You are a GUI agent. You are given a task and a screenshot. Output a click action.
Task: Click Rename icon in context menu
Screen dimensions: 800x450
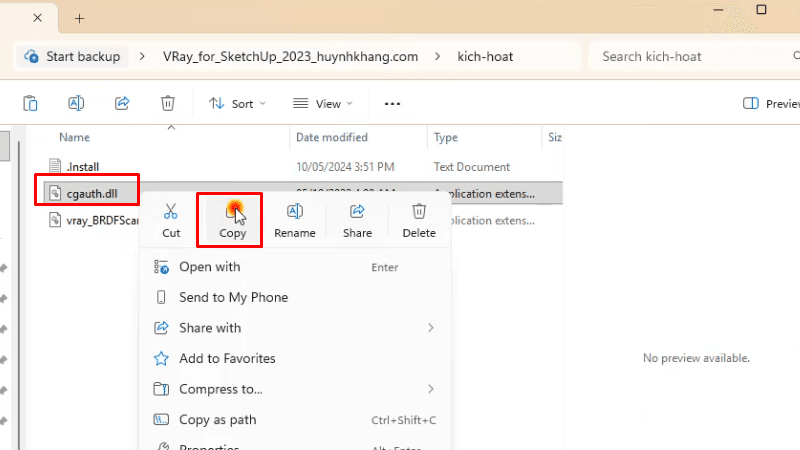pos(295,212)
